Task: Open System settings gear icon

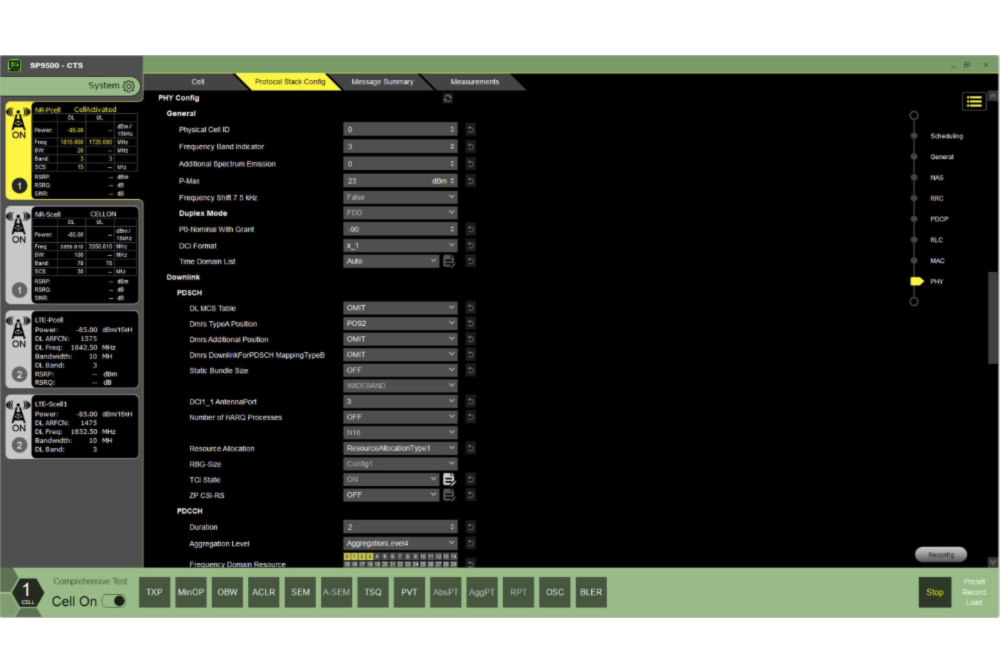Action: tap(129, 86)
